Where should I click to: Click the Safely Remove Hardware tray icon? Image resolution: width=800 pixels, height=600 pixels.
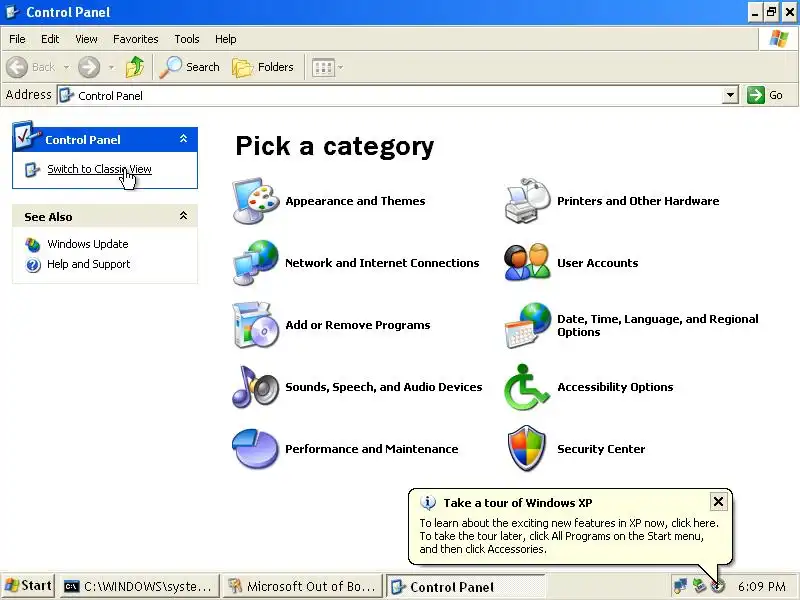[x=699, y=586]
